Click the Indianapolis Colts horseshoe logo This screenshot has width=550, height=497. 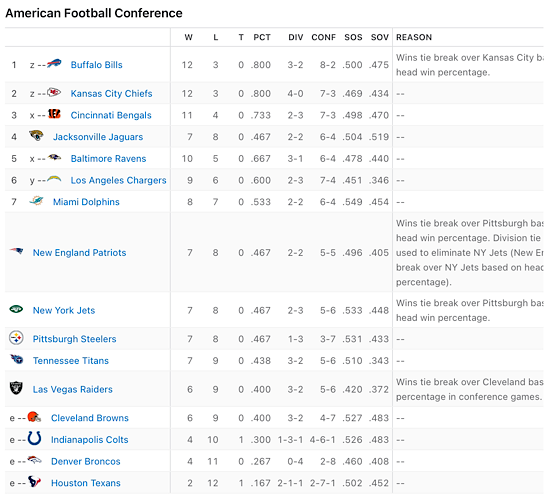tap(34, 438)
